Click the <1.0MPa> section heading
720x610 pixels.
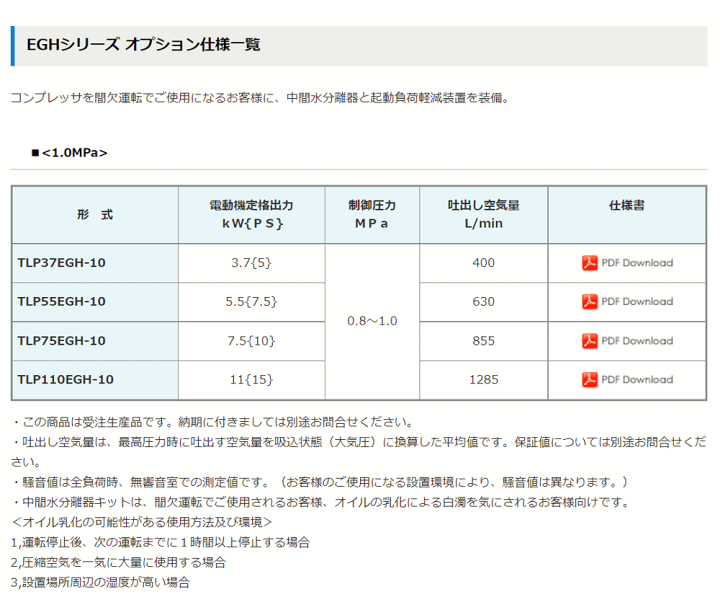[69, 152]
